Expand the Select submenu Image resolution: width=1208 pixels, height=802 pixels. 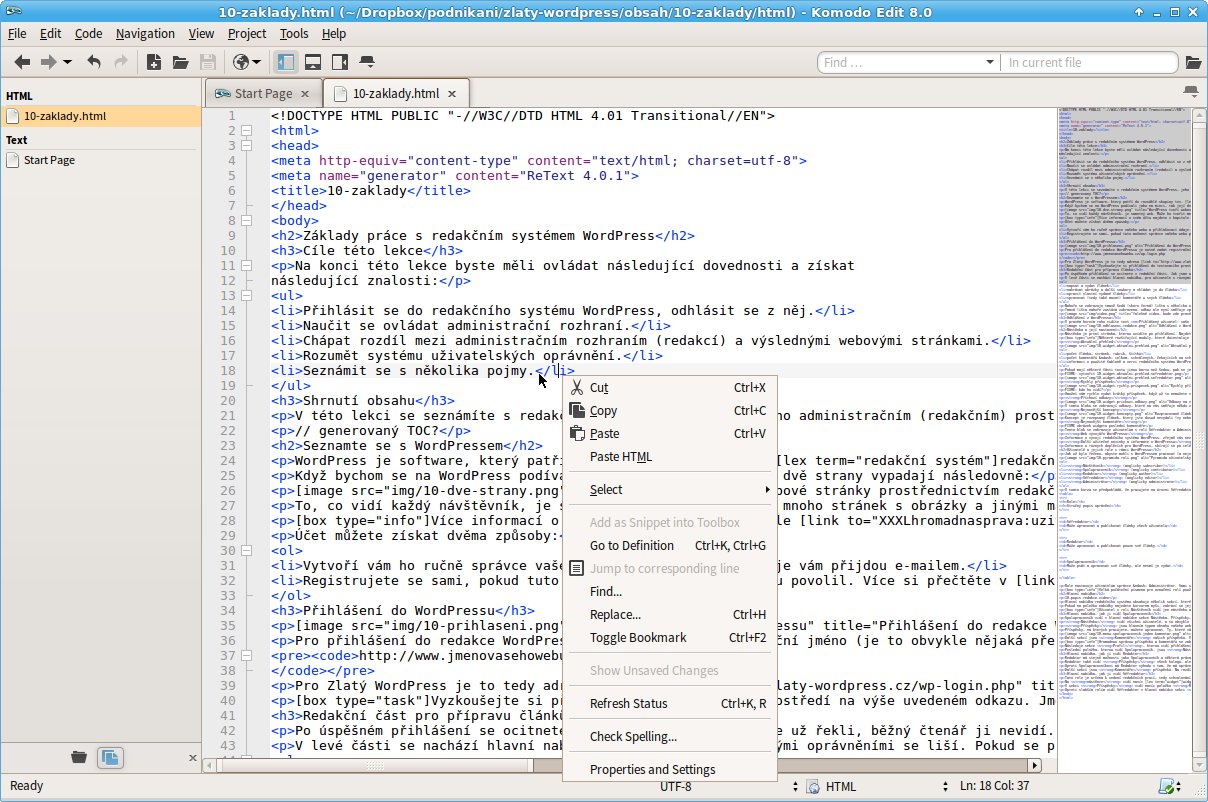[x=670, y=490]
